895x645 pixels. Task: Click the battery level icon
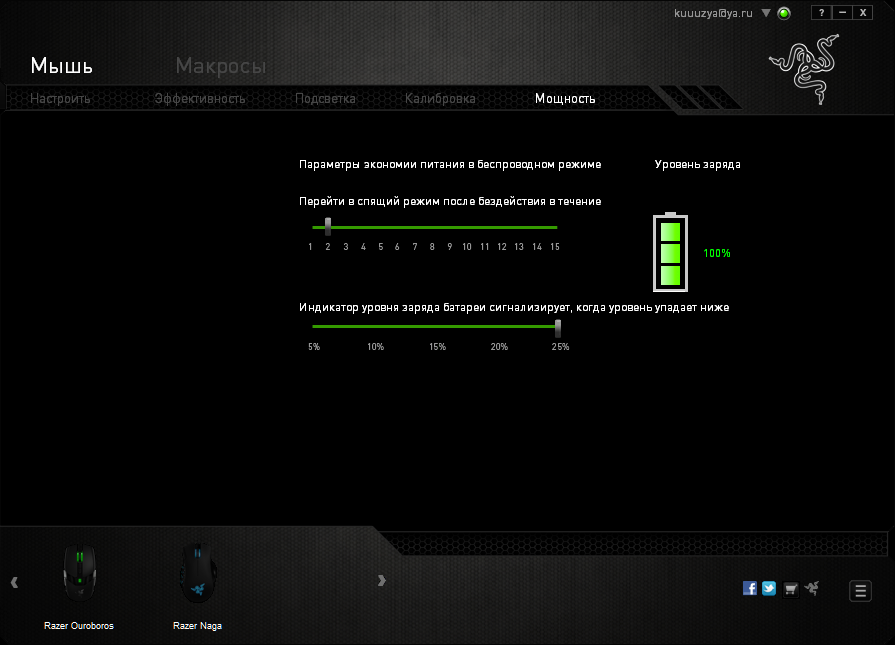point(670,252)
